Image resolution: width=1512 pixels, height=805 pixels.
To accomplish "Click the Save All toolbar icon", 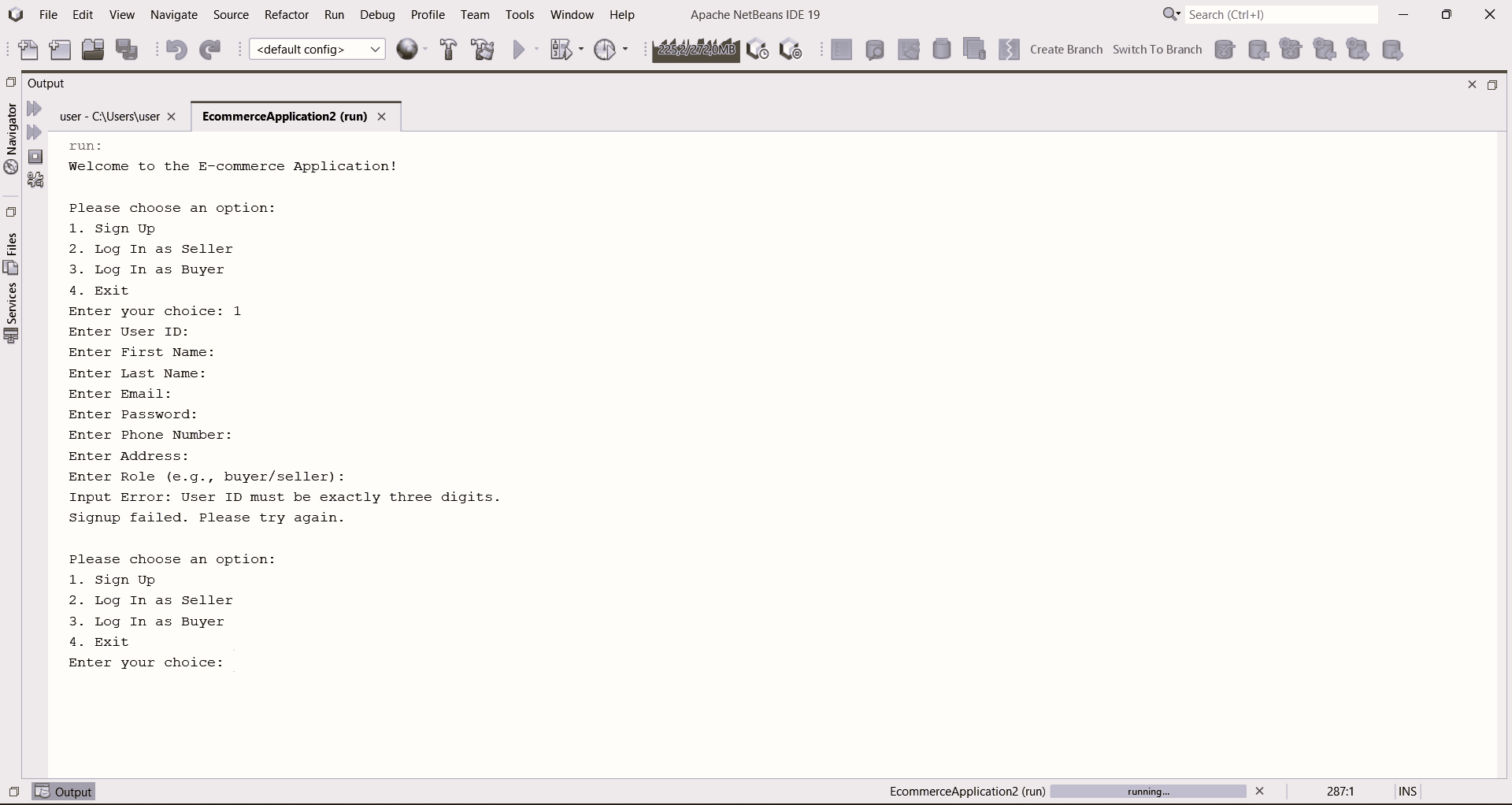I will [x=127, y=50].
